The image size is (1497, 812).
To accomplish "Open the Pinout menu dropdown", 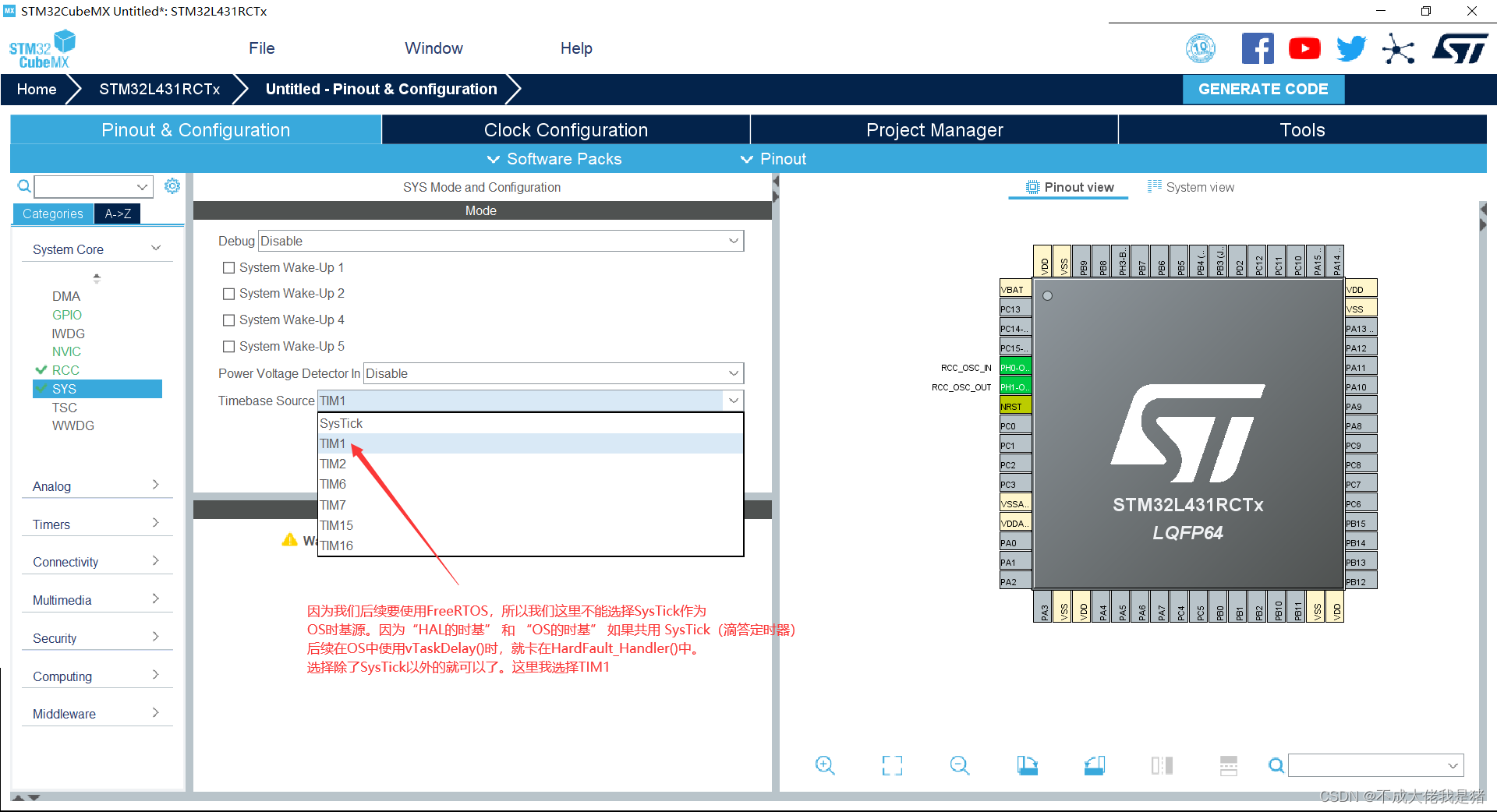I will pos(773,159).
